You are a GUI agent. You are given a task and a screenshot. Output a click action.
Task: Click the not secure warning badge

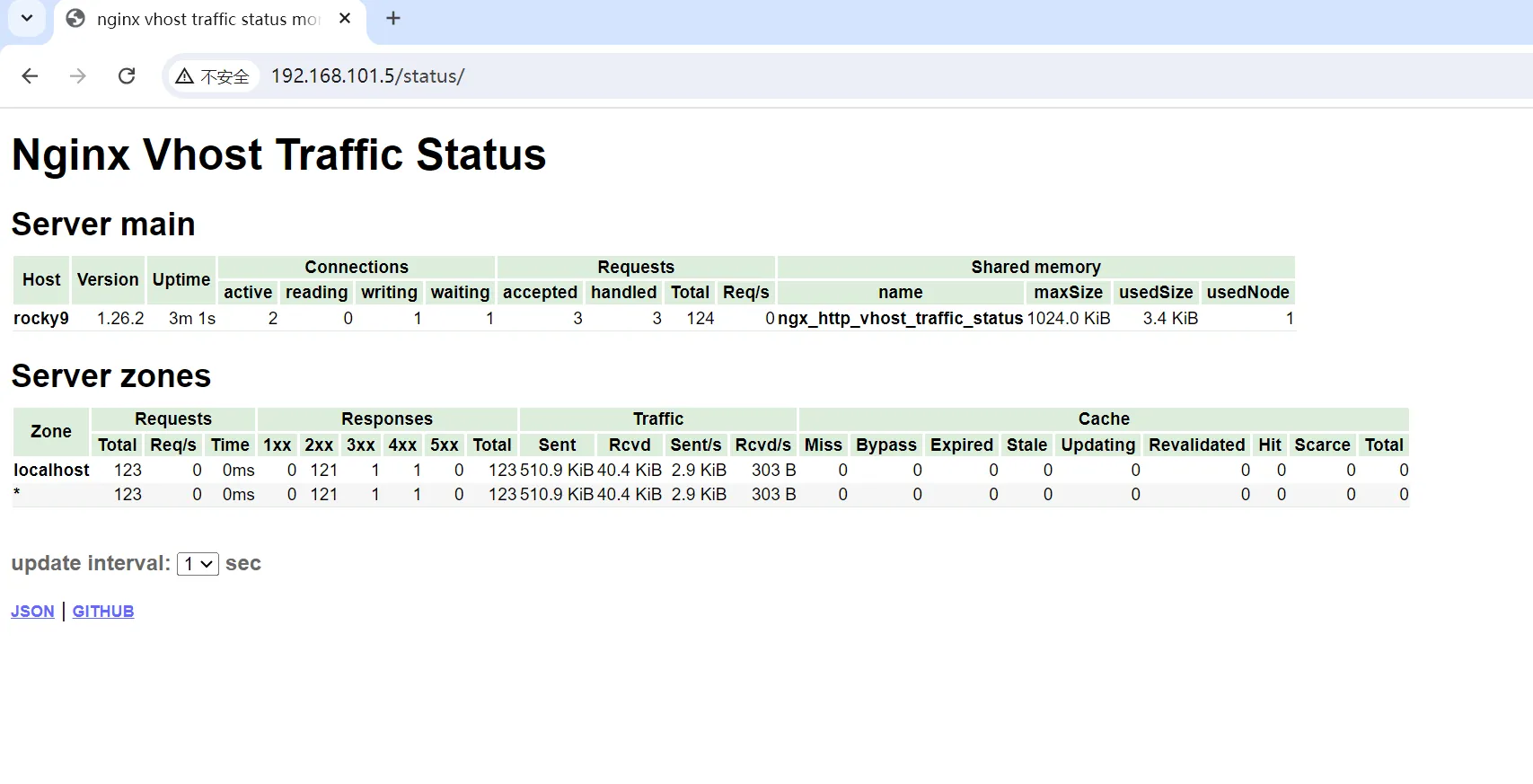pyautogui.click(x=213, y=76)
